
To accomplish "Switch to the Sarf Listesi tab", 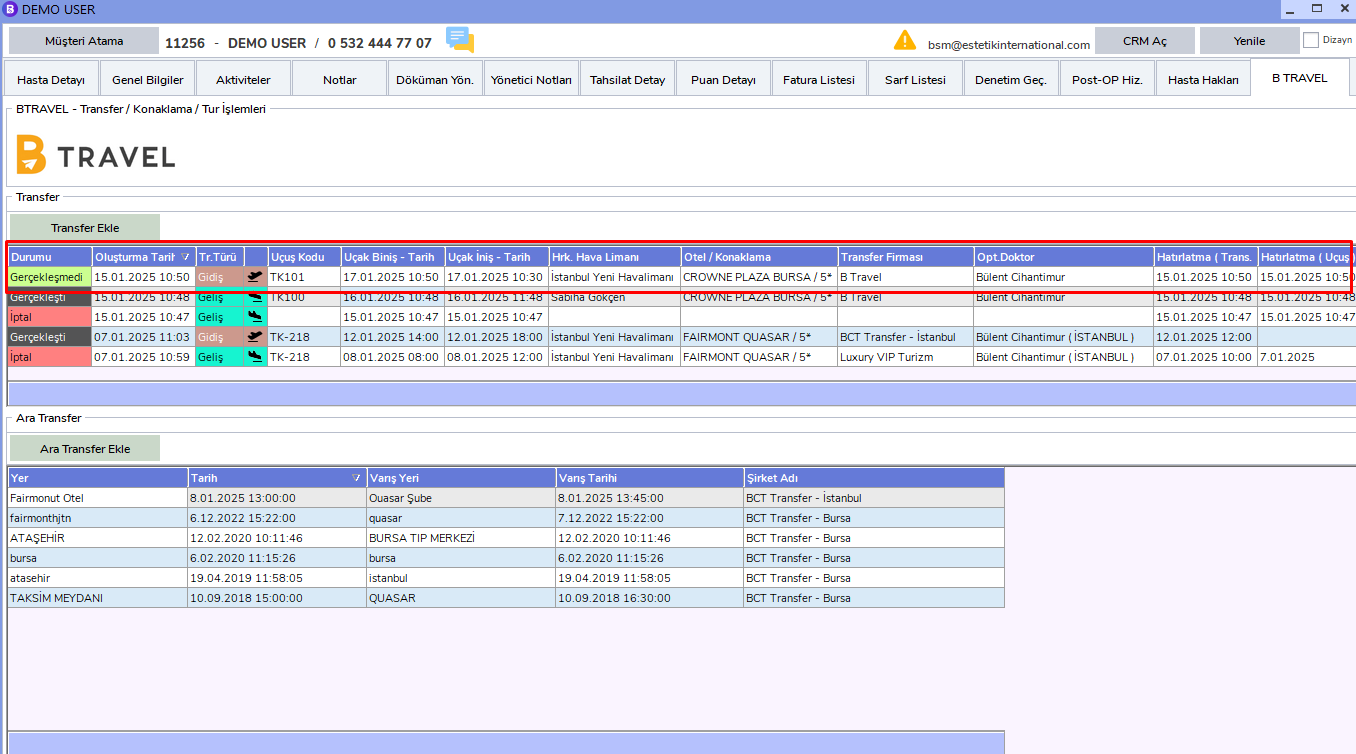I will [915, 79].
